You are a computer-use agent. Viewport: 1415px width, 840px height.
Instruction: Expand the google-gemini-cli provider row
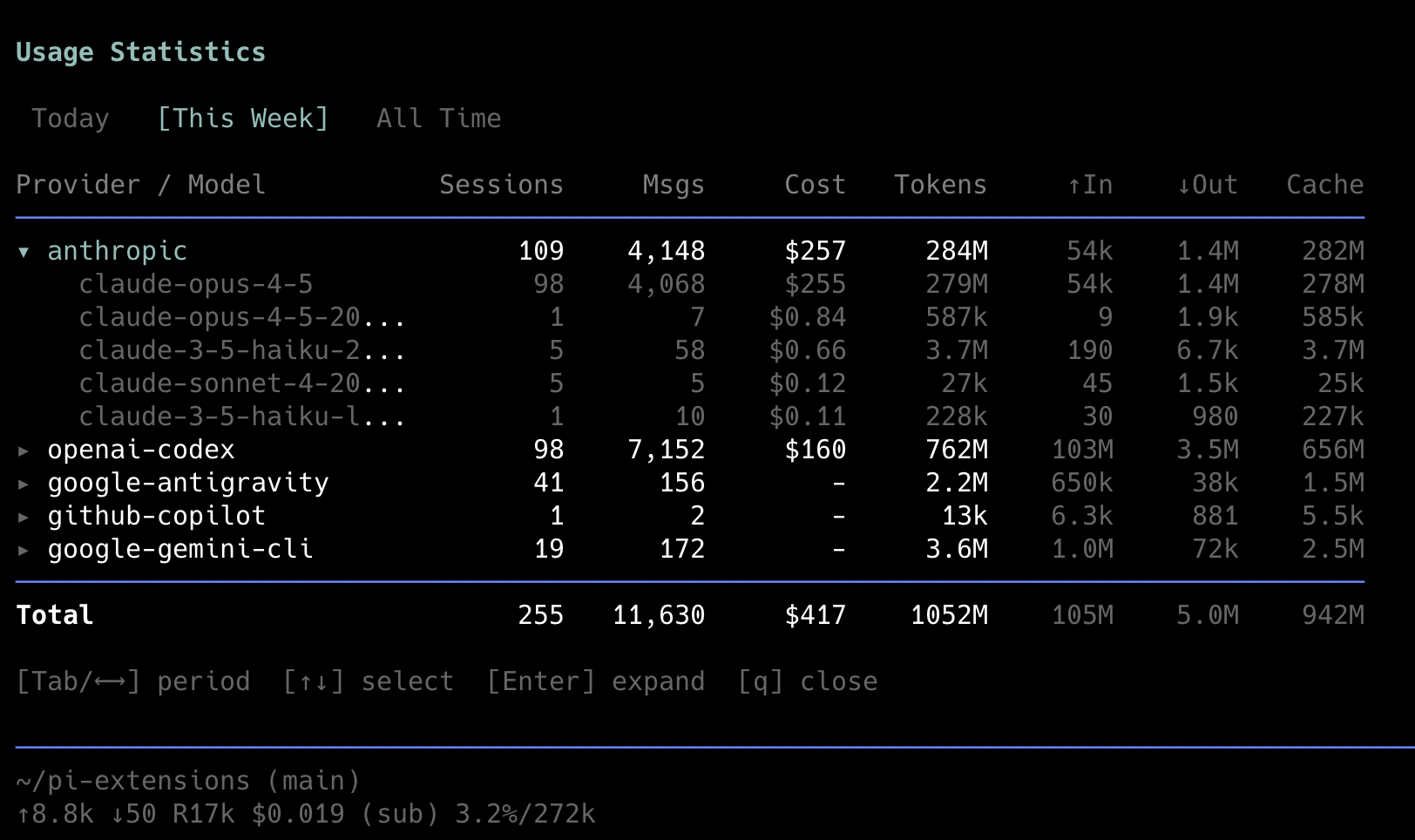[24, 550]
